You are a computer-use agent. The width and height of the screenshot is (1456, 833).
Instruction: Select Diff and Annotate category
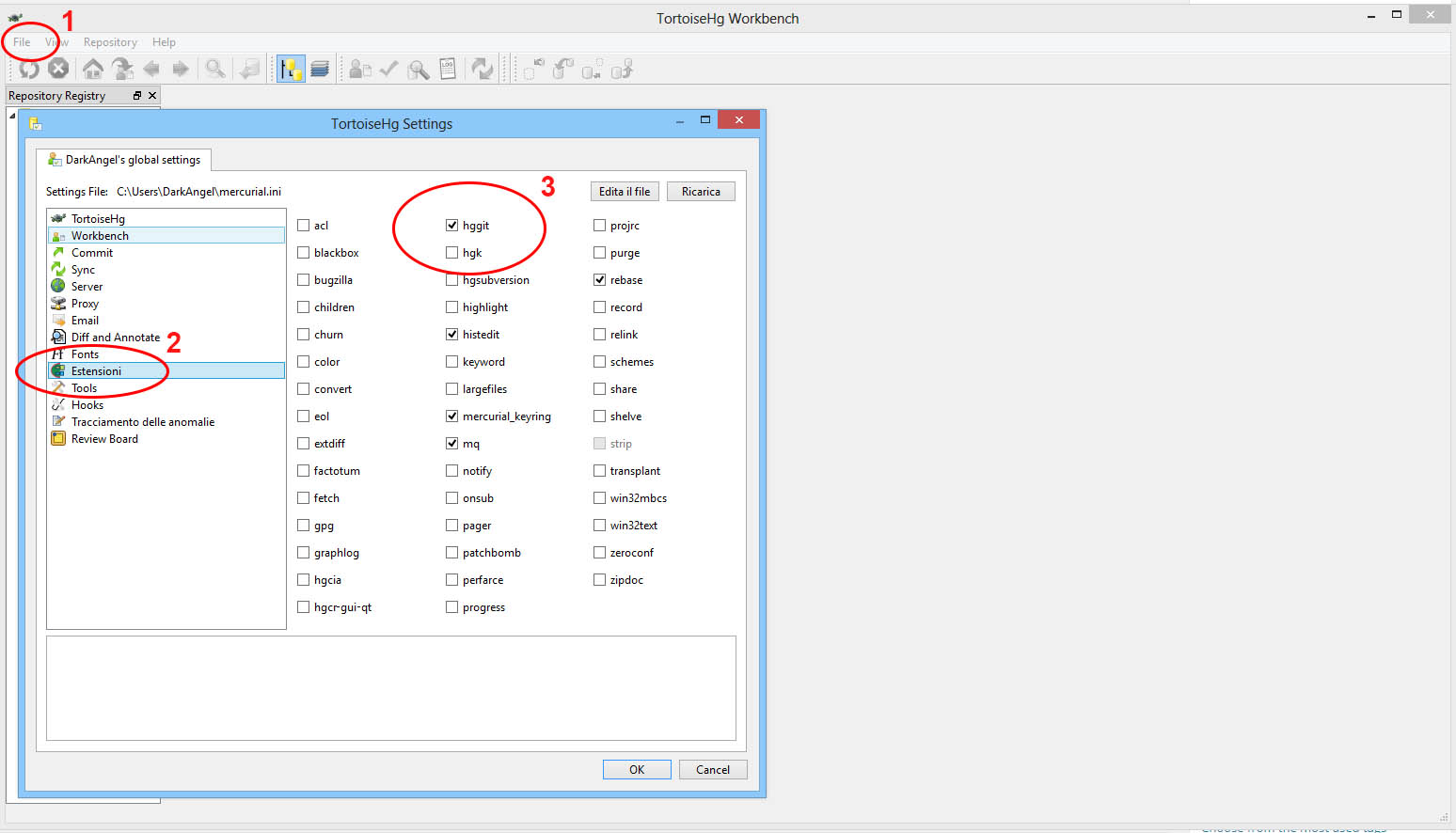pyautogui.click(x=166, y=338)
